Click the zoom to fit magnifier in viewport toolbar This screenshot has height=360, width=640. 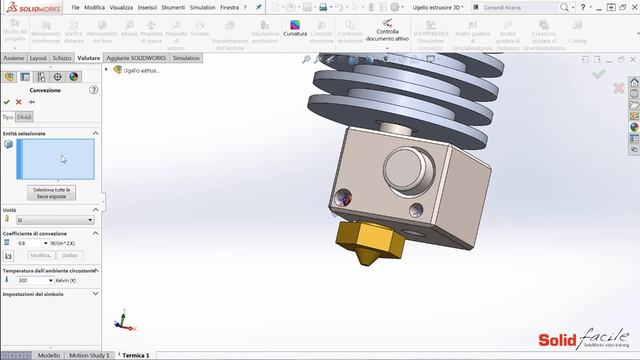click(x=306, y=60)
